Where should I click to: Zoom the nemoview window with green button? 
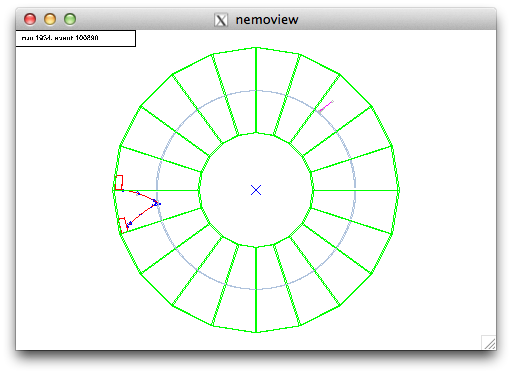[x=70, y=19]
